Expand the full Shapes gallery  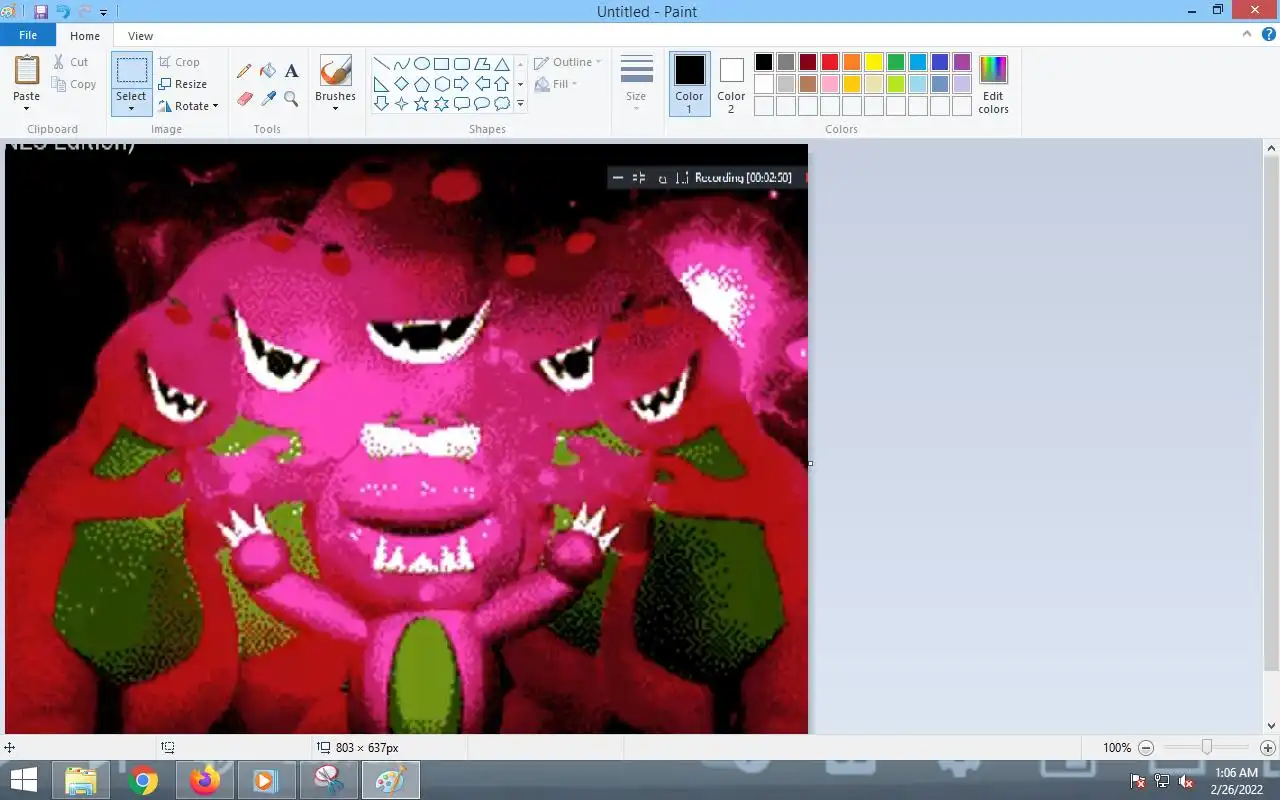520,104
